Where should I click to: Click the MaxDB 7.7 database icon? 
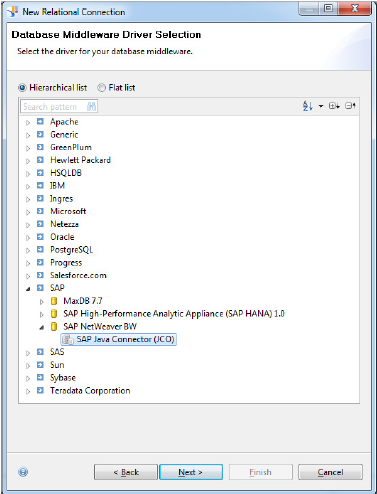pos(53,301)
